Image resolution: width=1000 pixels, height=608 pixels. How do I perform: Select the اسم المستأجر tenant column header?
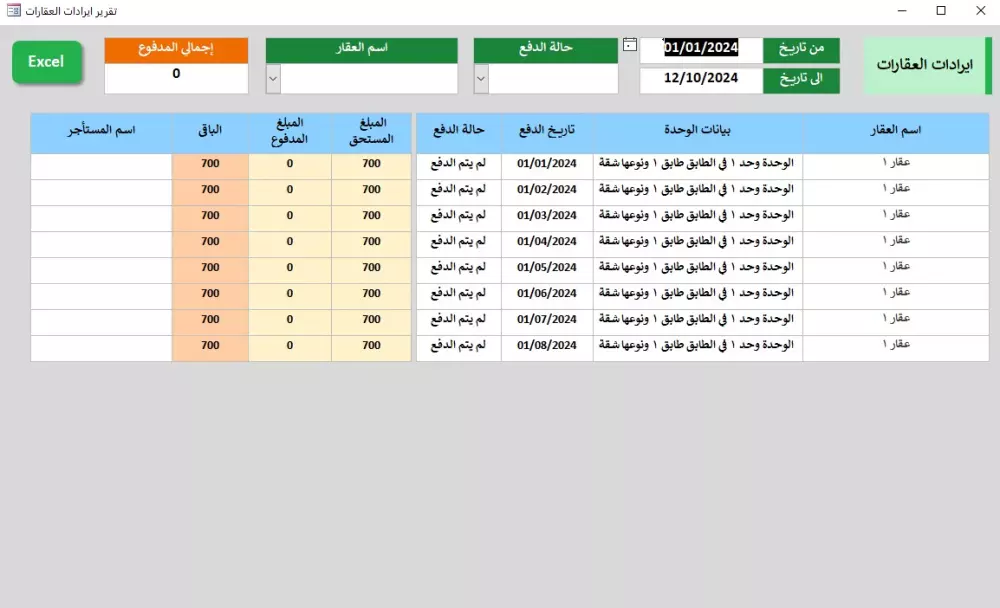coord(100,131)
